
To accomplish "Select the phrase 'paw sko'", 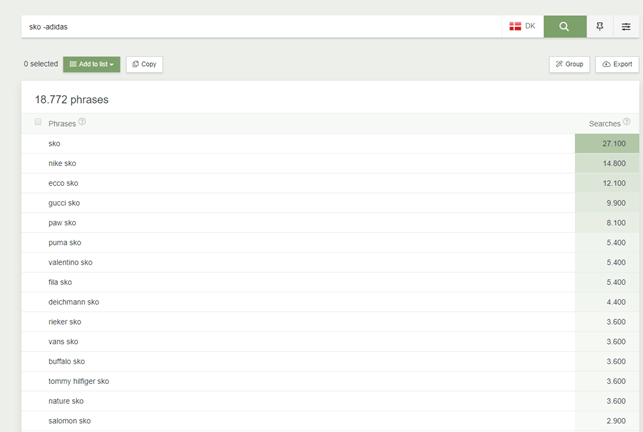I will click(62, 223).
